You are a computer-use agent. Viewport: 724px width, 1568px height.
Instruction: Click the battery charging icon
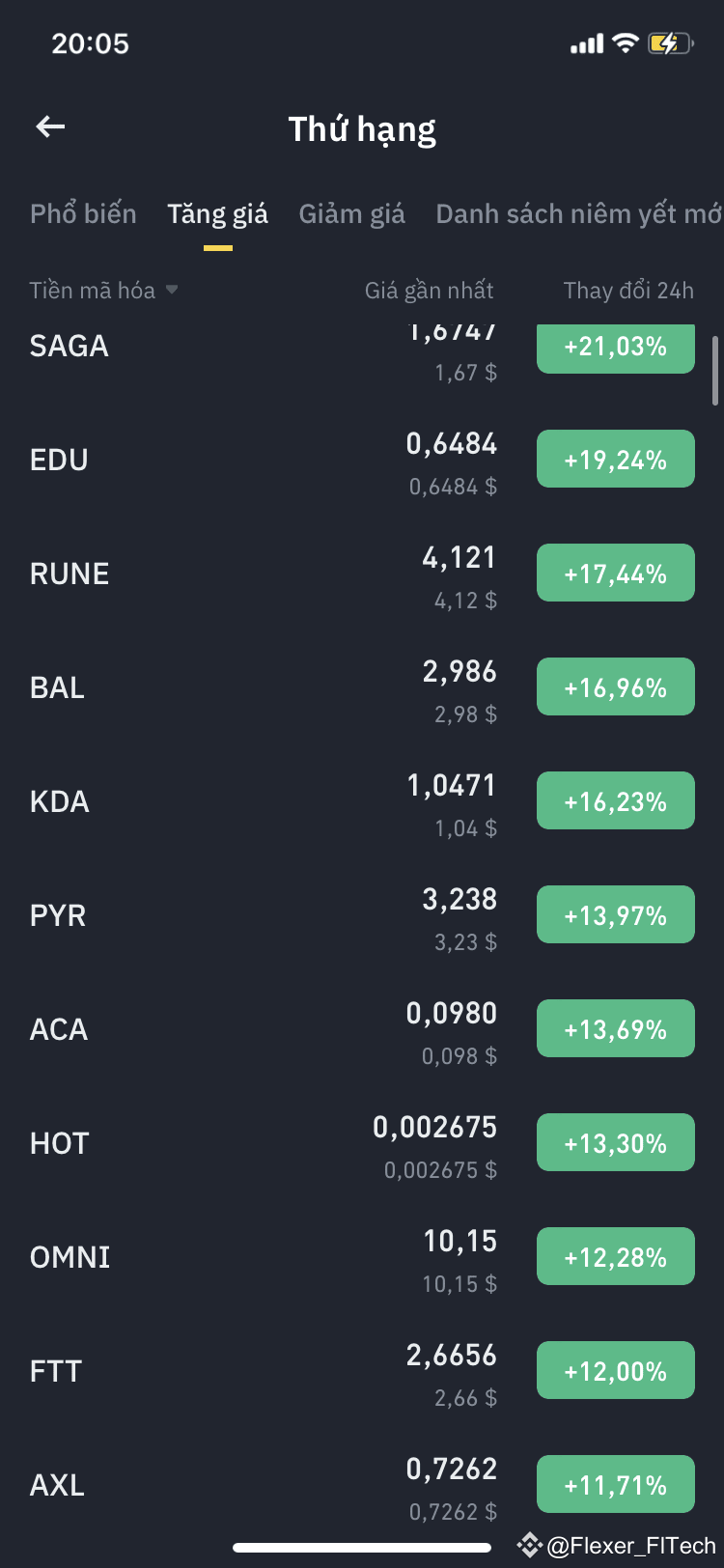tap(670, 42)
